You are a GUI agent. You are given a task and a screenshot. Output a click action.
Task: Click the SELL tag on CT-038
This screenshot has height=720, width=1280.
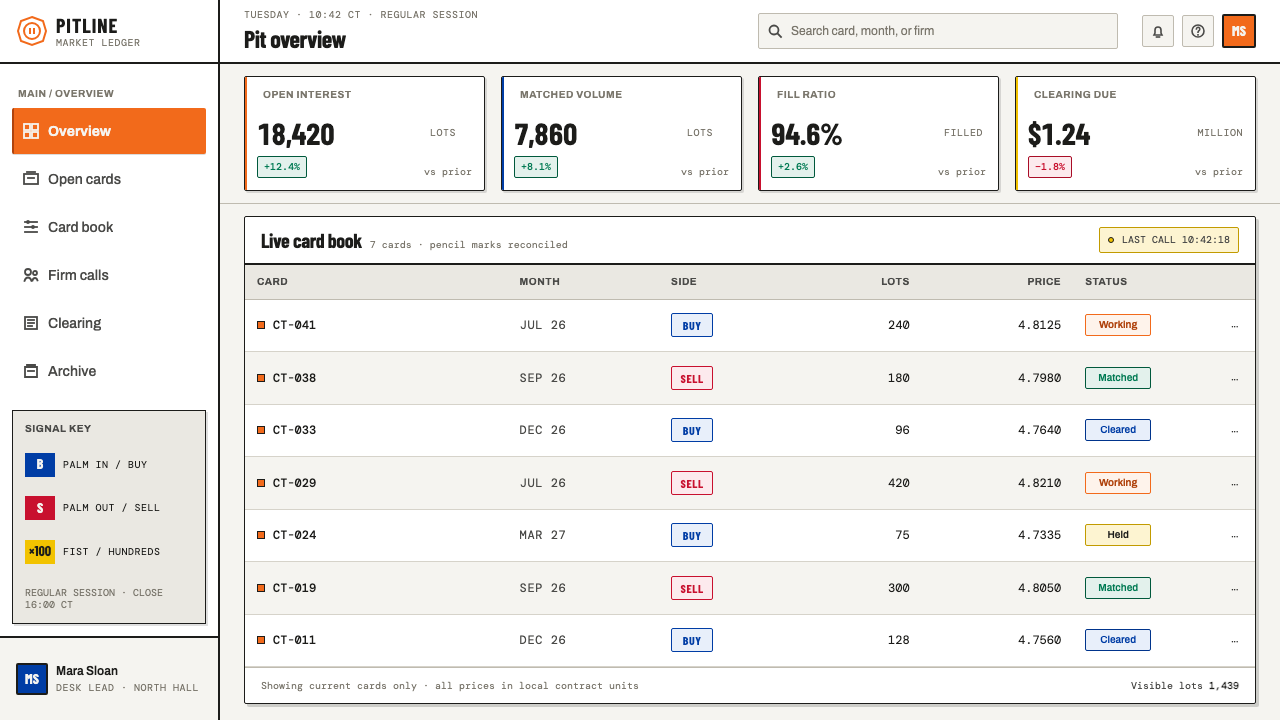[692, 378]
